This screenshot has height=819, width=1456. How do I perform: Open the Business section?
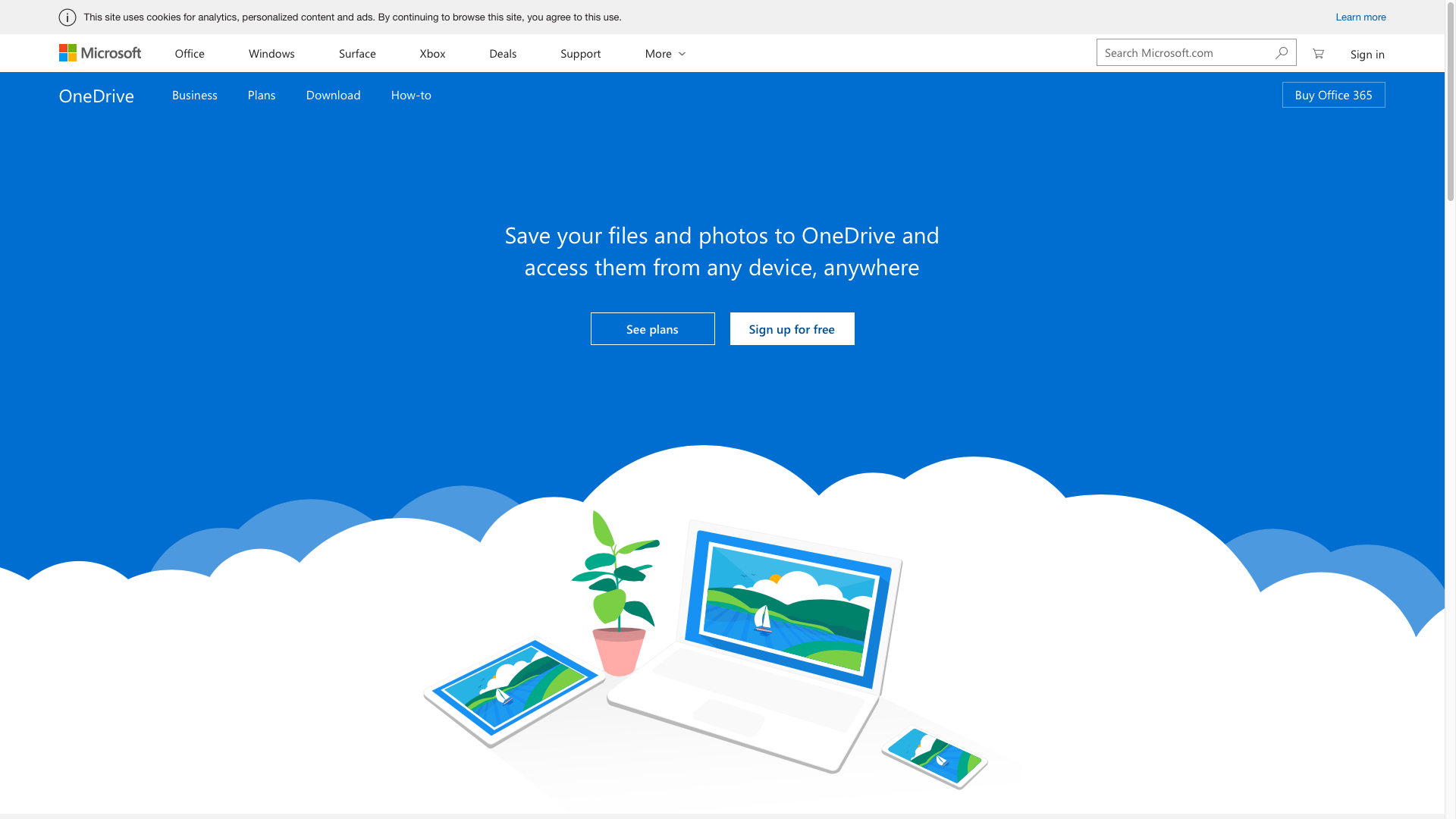(x=195, y=94)
